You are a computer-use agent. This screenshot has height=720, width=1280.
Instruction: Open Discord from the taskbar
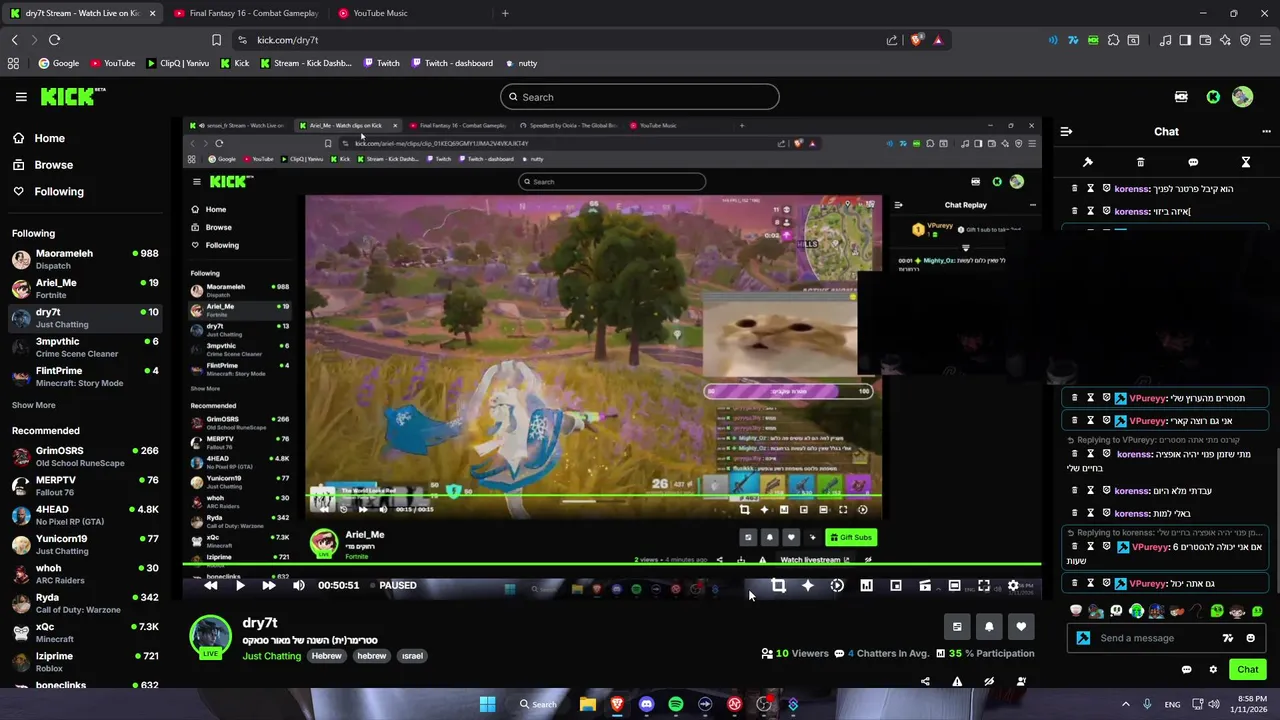(646, 704)
